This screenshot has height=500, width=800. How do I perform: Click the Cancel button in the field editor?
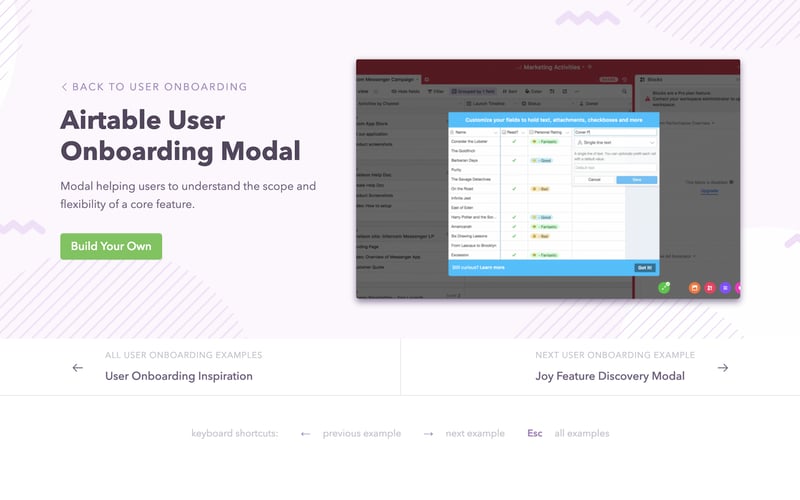[x=594, y=180]
